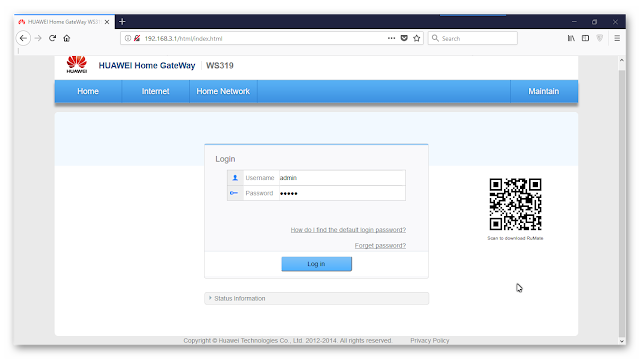
Task: Open the site information icon in address bar
Action: [128, 38]
